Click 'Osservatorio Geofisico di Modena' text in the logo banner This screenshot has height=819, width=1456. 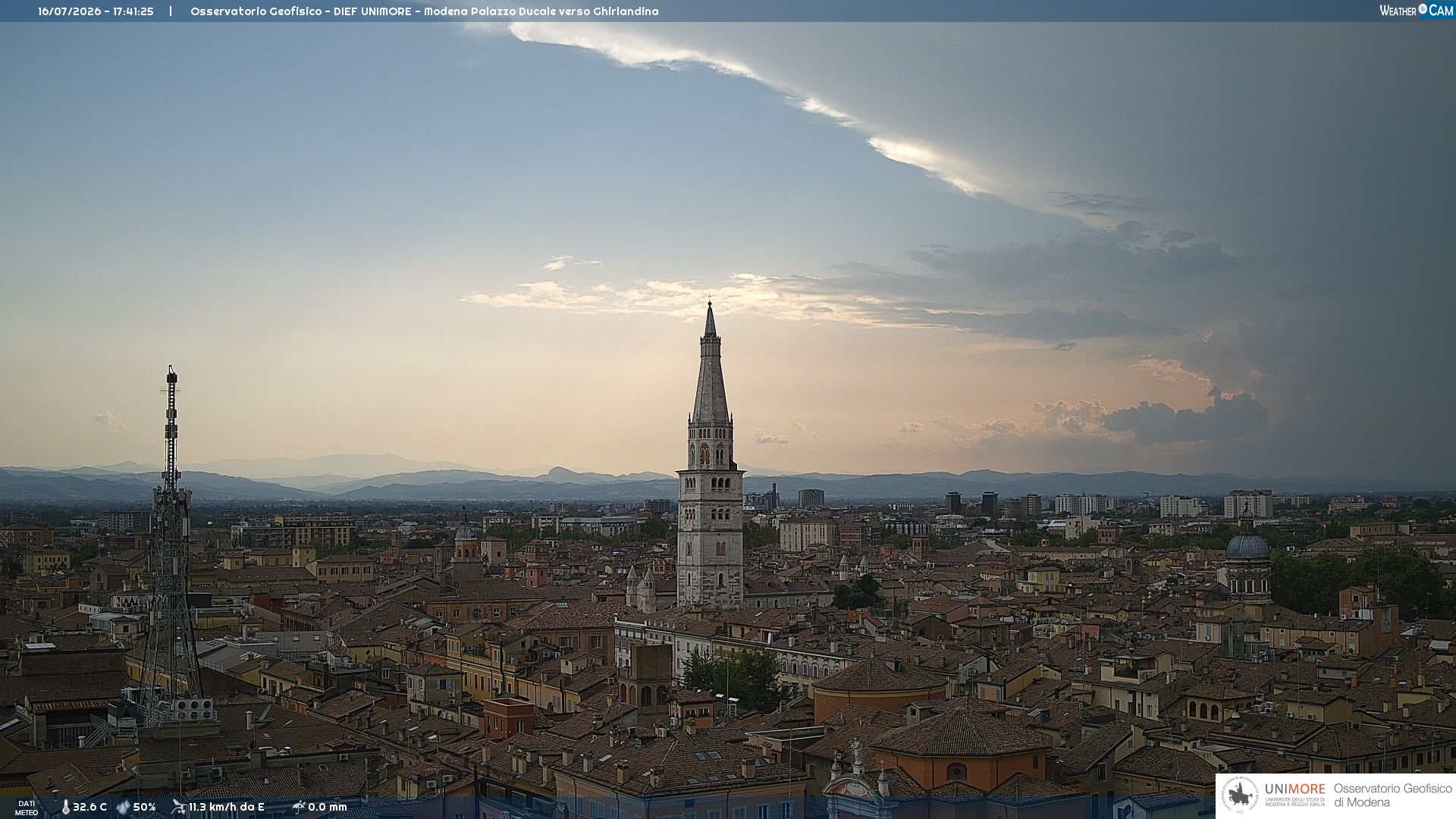tap(1392, 795)
